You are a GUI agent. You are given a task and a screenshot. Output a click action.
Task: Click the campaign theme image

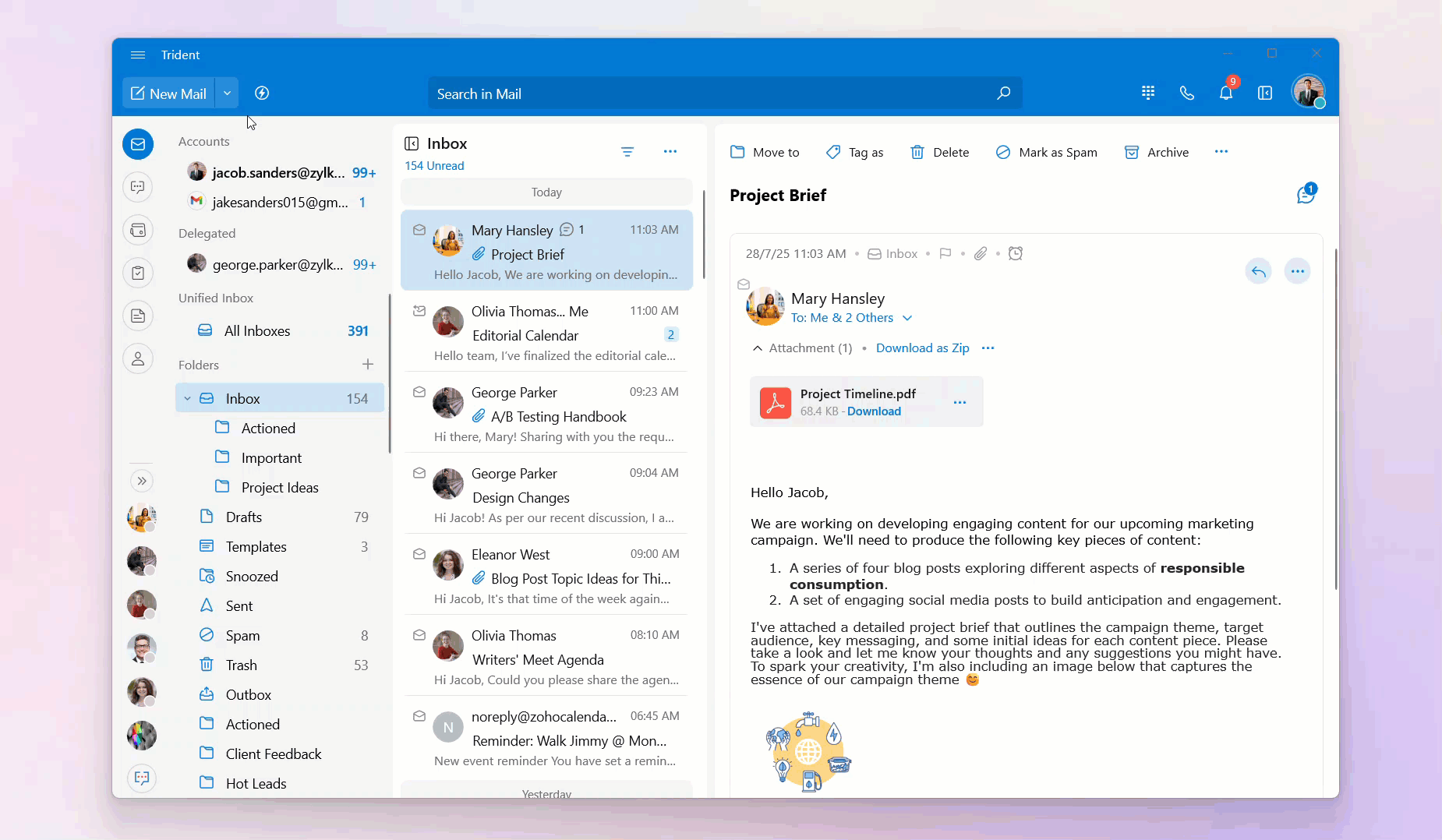tap(808, 751)
